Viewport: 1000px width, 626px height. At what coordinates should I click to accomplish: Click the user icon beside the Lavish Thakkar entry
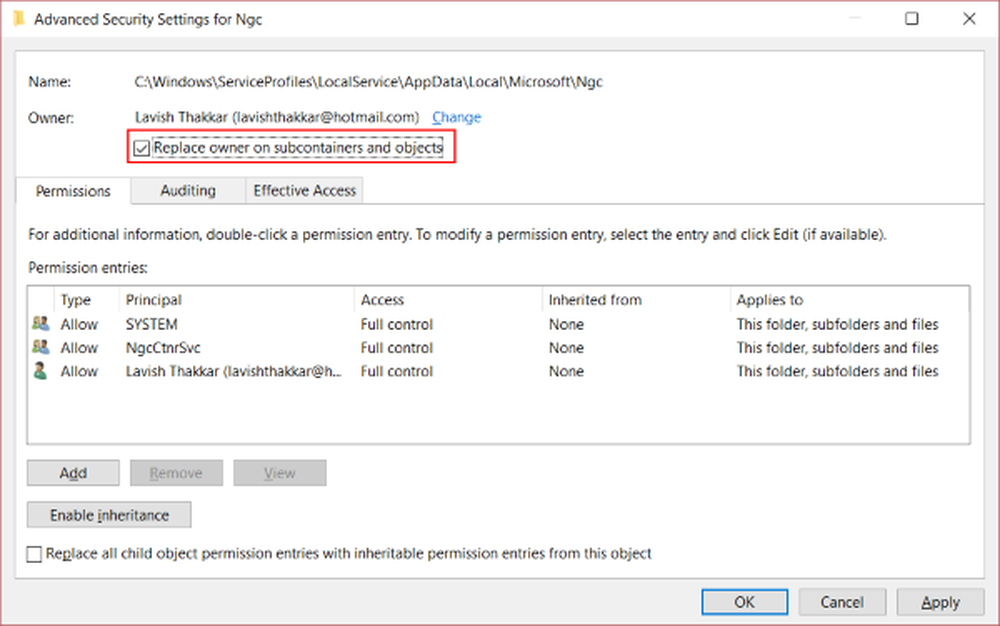pos(40,371)
